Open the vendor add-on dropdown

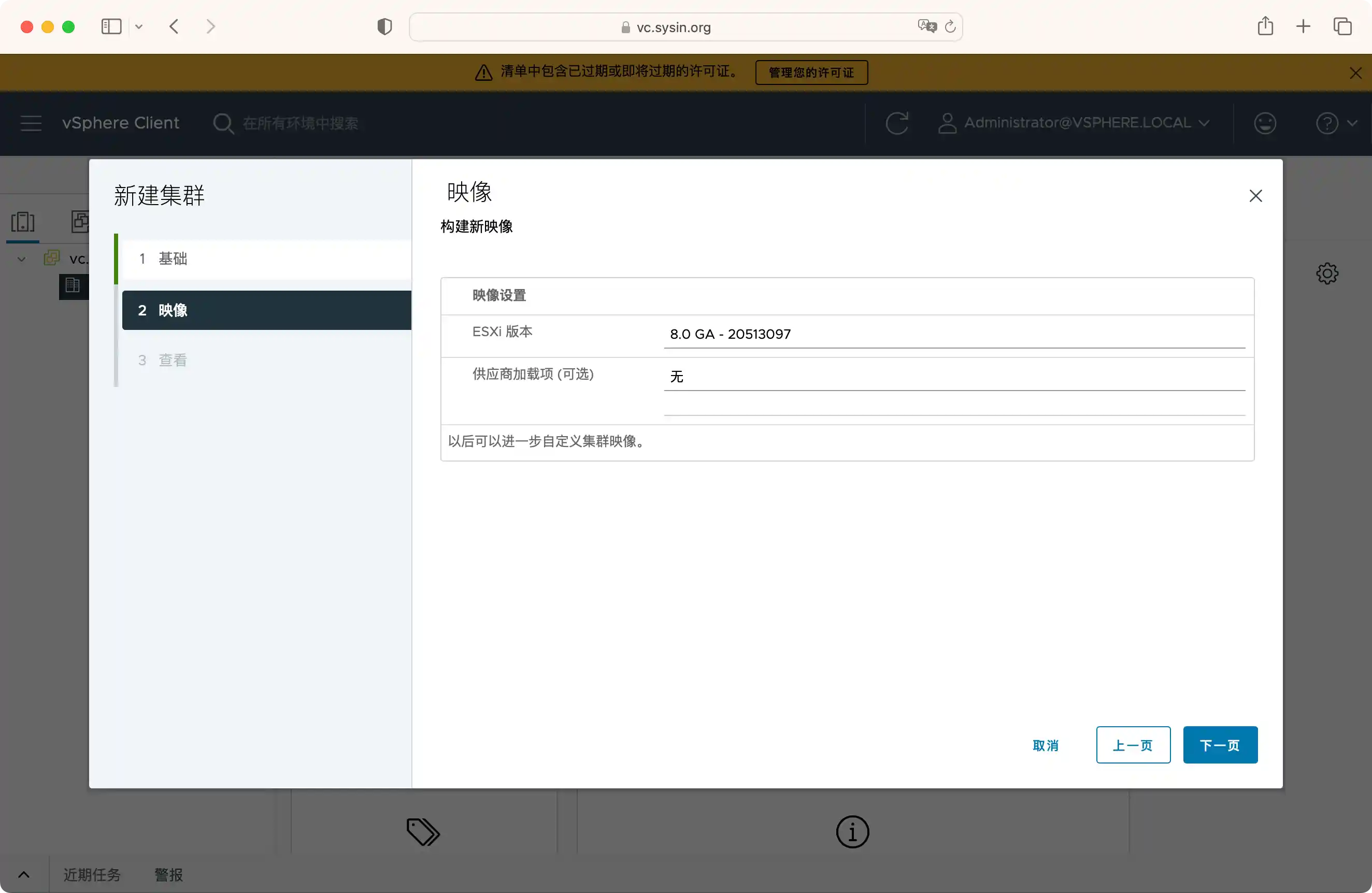click(954, 377)
